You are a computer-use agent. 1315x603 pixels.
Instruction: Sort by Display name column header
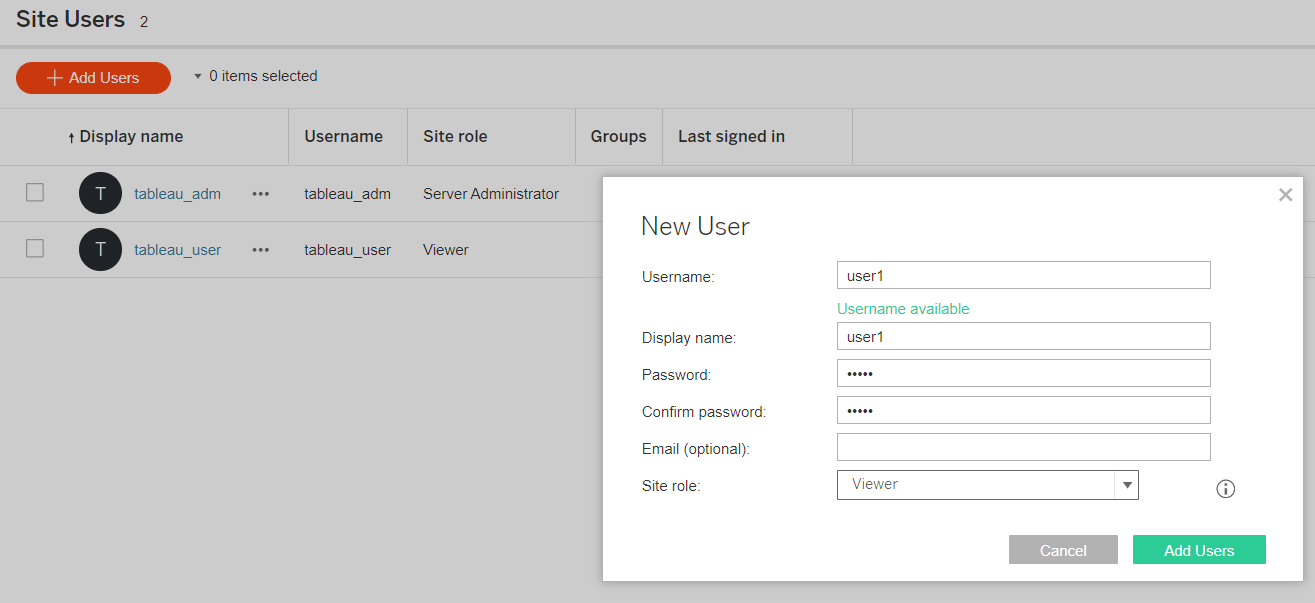(131, 137)
